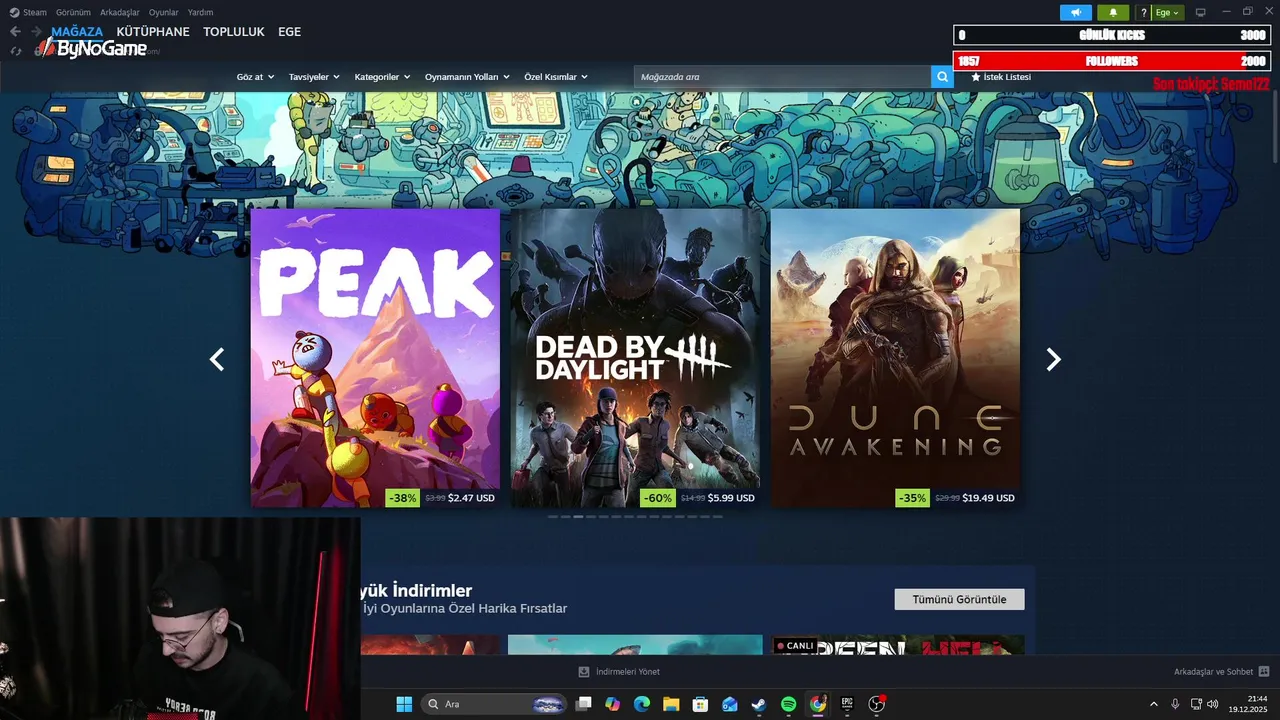Open the PEAK game capsule
The height and width of the screenshot is (720, 1280).
point(375,358)
